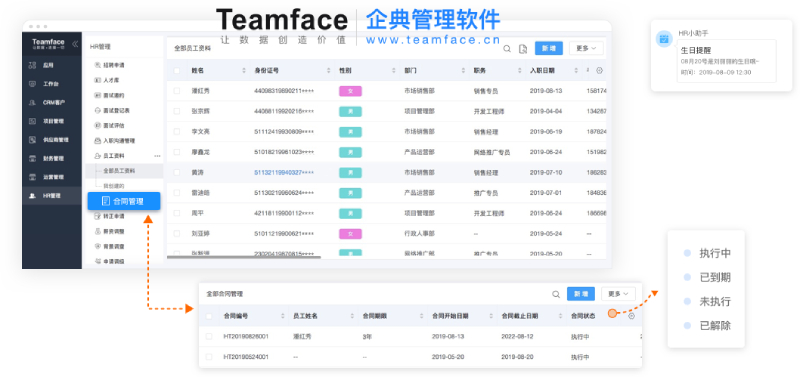
Task: Search icon in 全部员工资料 toolbar
Action: (507, 48)
